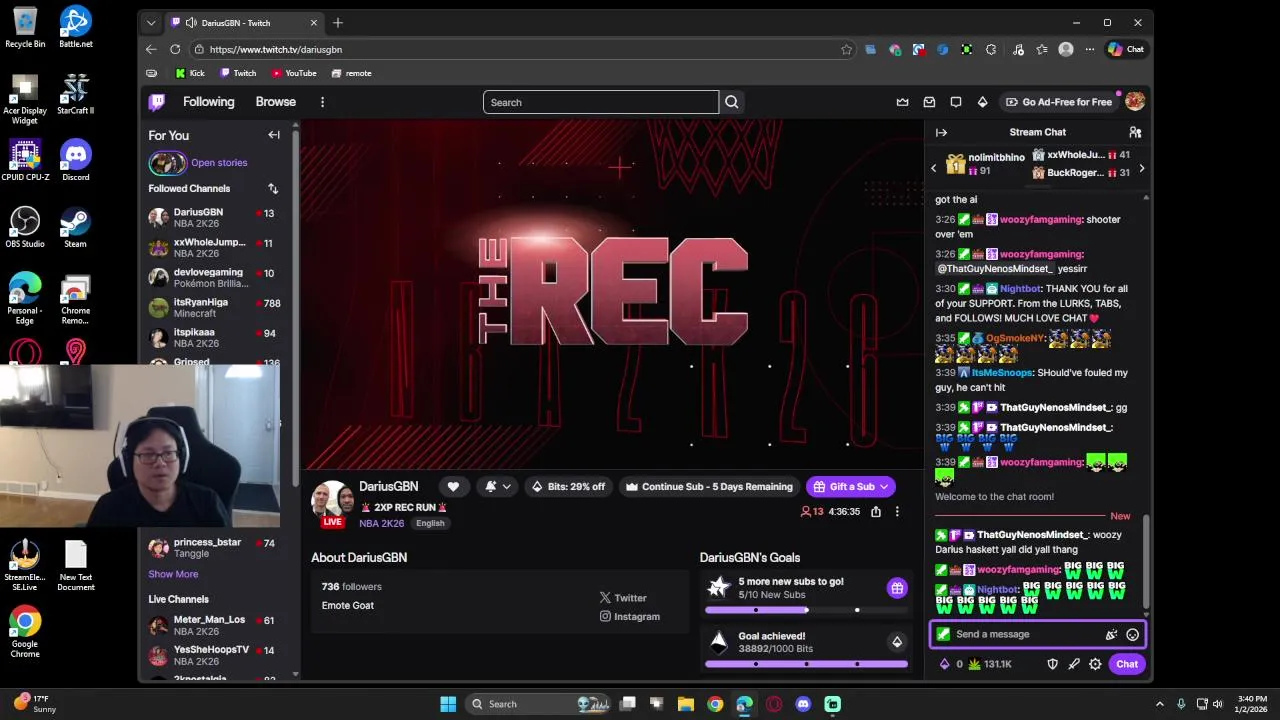Click the bits goal progress bar
The image size is (1280, 720).
point(806,663)
